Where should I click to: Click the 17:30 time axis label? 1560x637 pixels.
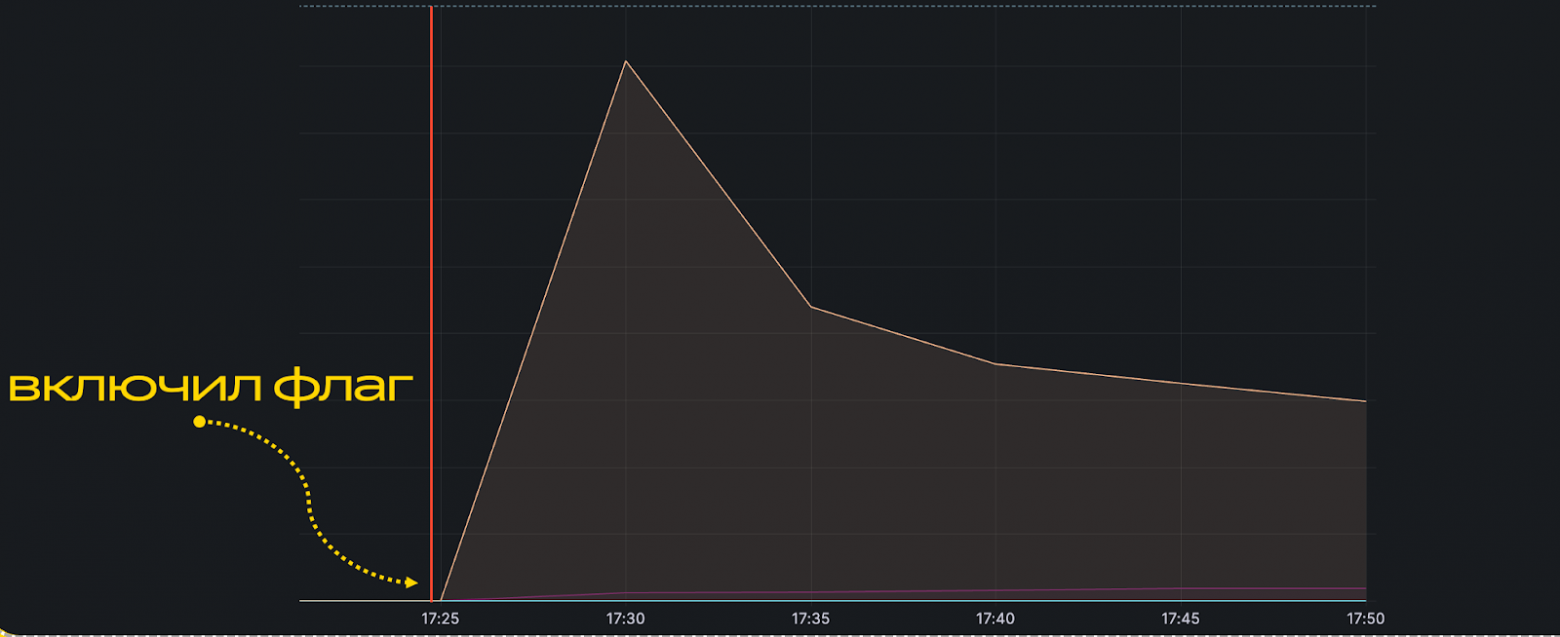click(x=625, y=619)
